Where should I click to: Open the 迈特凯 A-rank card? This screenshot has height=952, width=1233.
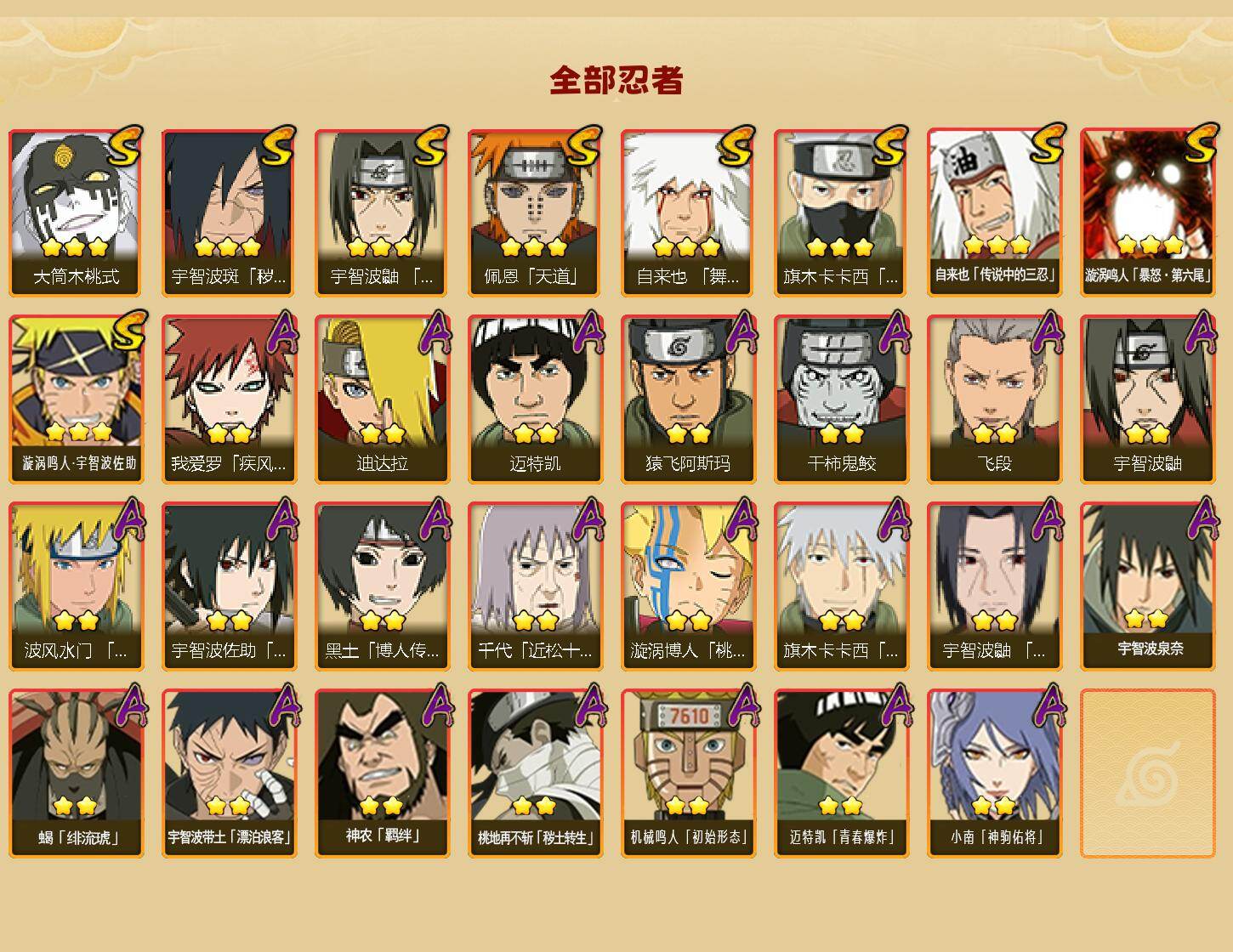[x=536, y=399]
